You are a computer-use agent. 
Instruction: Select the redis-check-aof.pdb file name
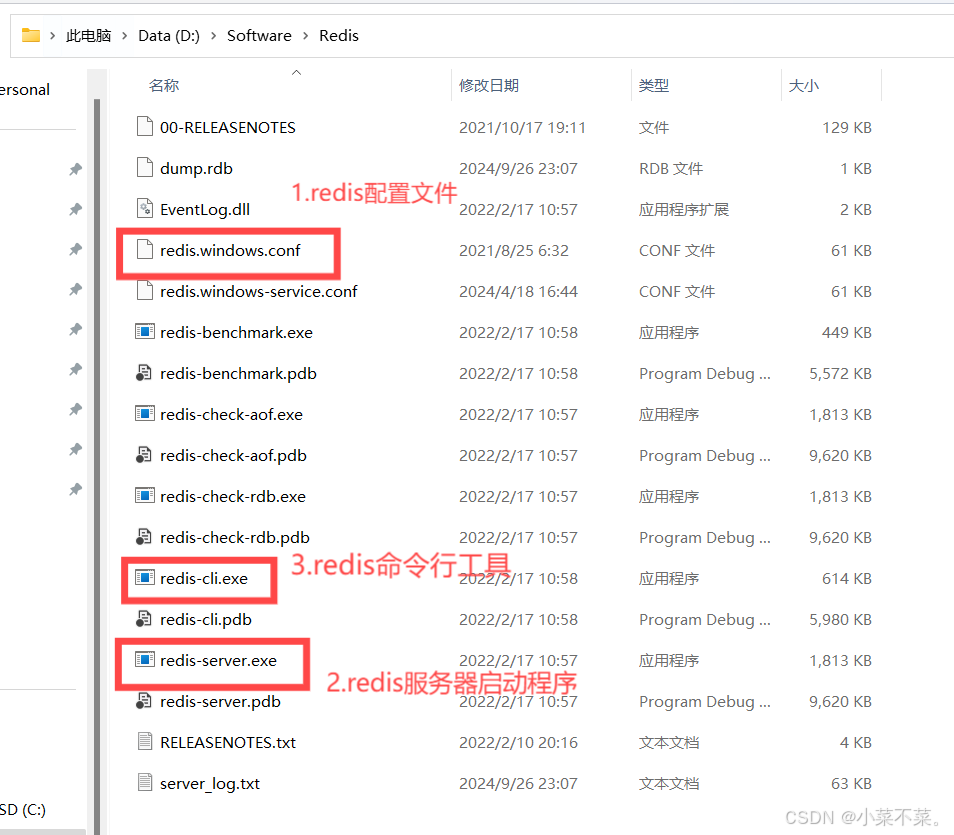pos(233,455)
